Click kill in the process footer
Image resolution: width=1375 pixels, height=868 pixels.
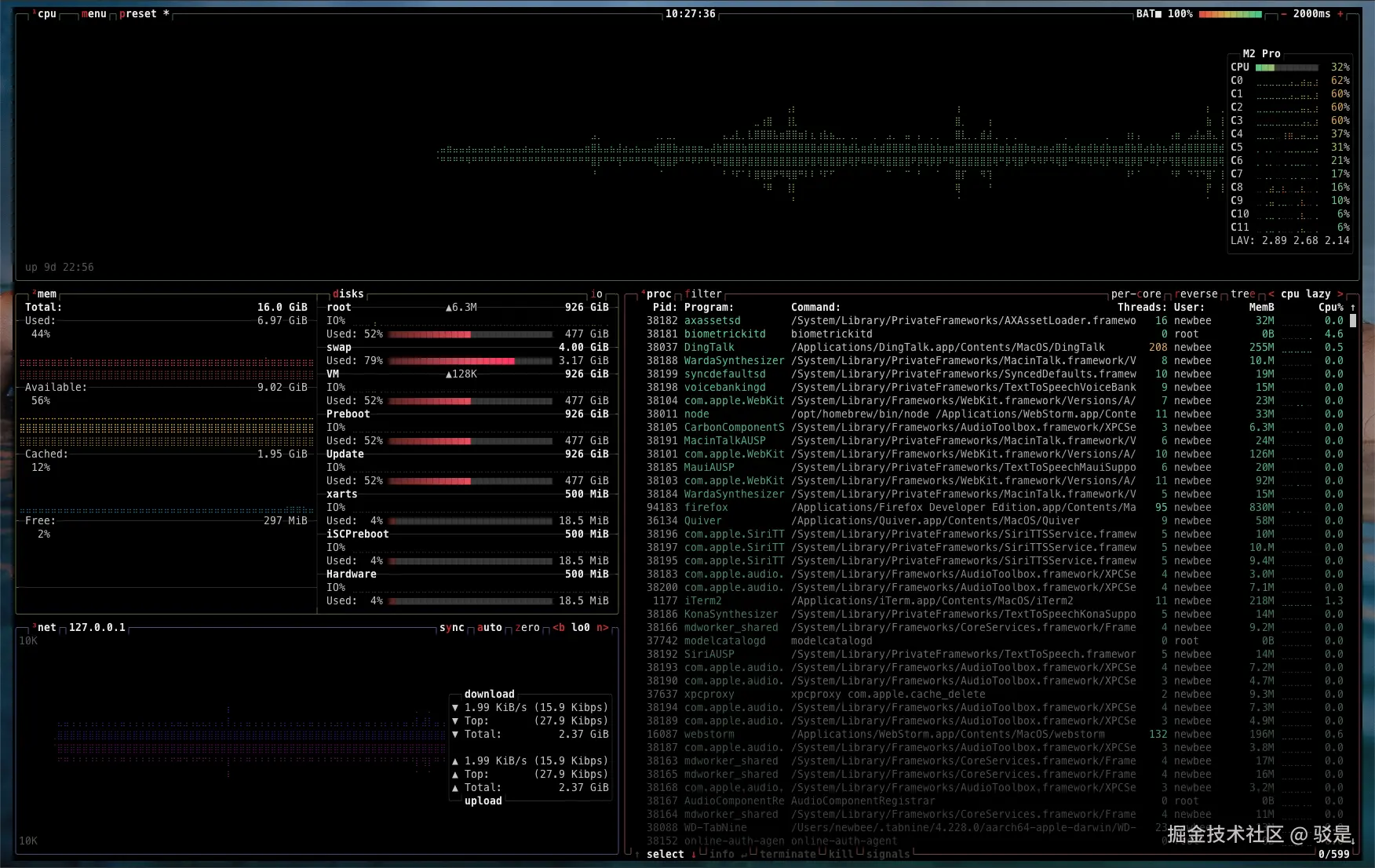(841, 855)
